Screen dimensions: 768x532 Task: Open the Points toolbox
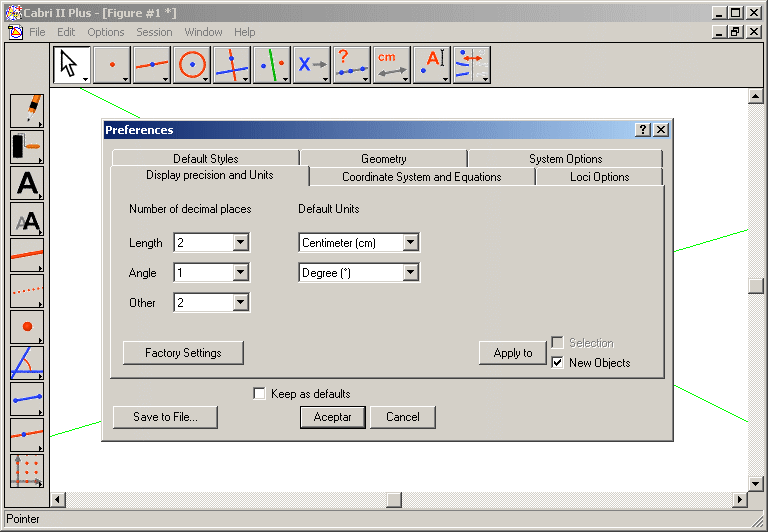pyautogui.click(x=112, y=65)
